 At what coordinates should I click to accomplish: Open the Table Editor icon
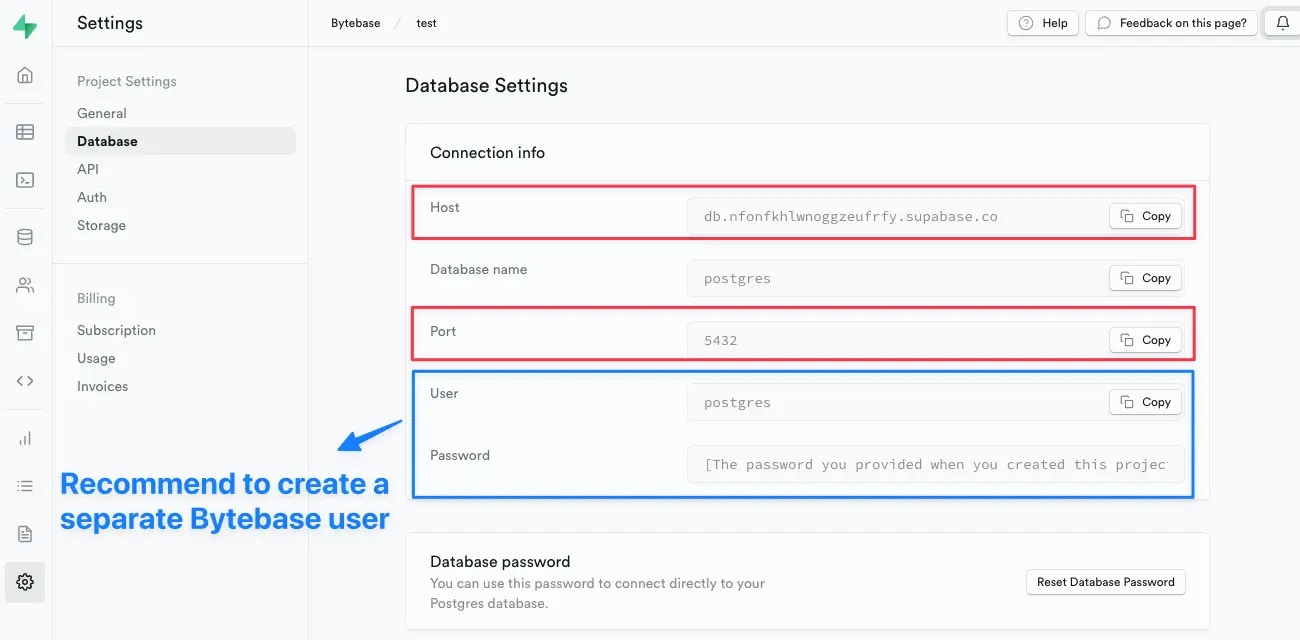click(x=24, y=131)
